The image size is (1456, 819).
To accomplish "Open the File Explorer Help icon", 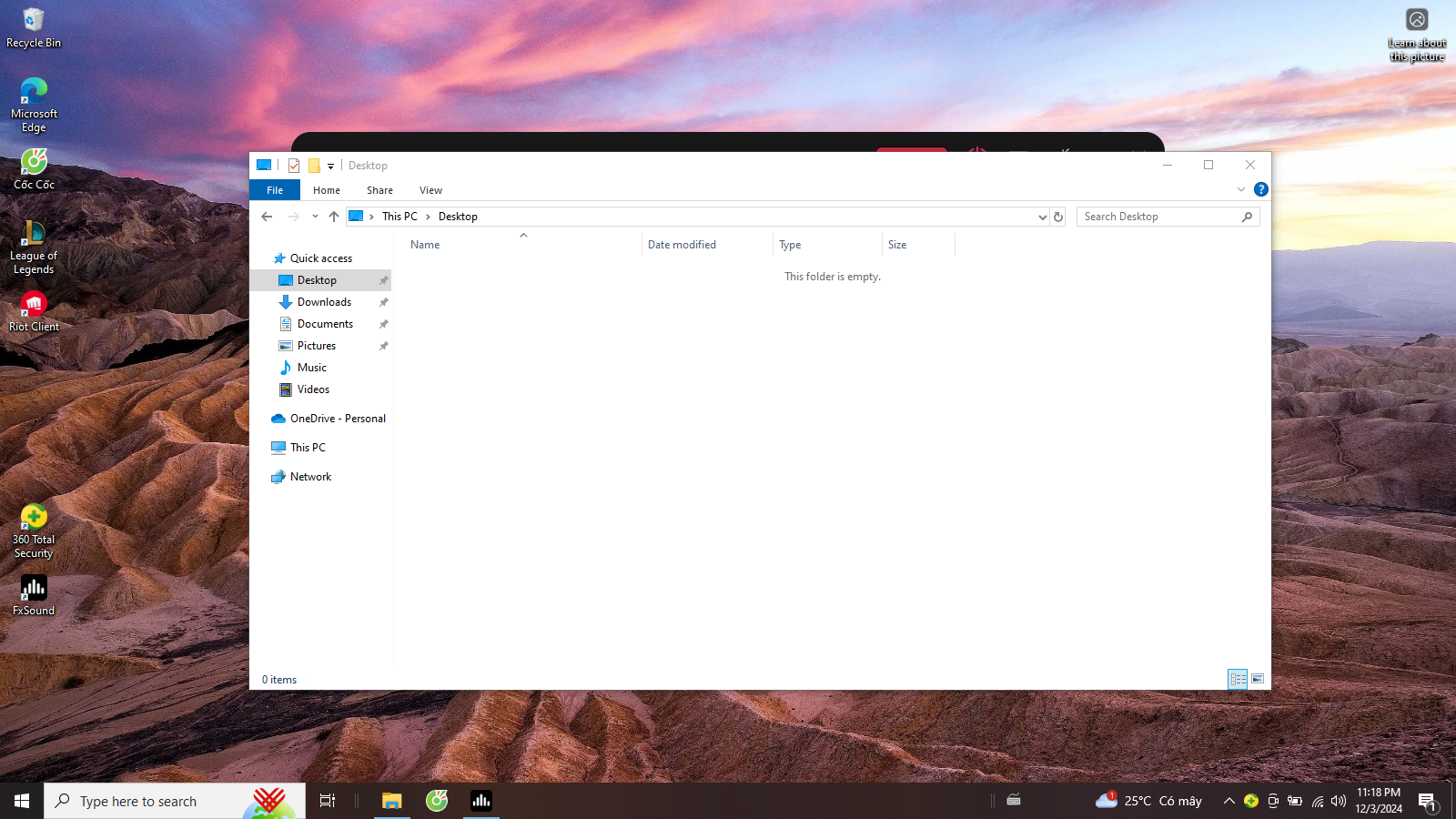I will click(x=1260, y=189).
